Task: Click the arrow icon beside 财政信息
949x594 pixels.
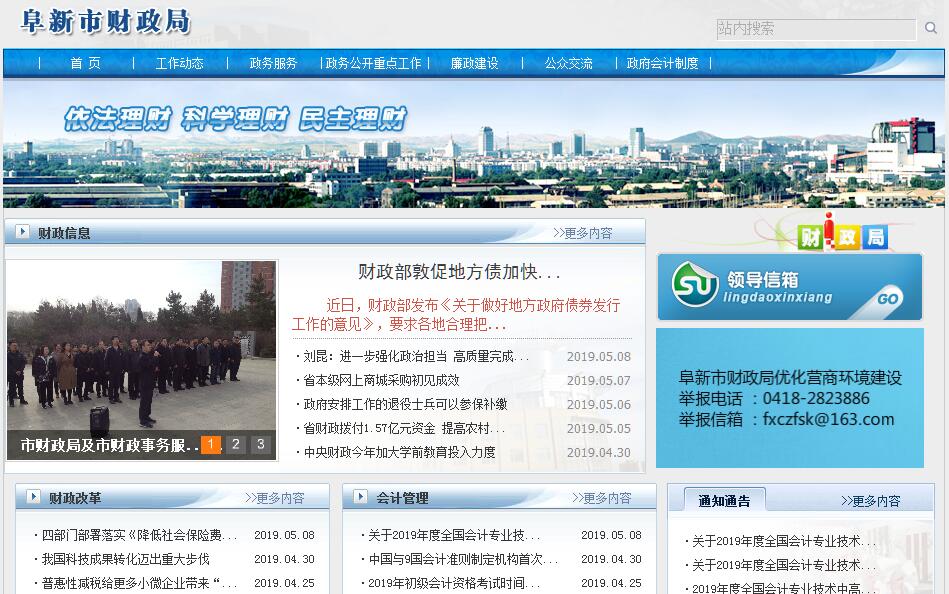Action: tap(22, 233)
